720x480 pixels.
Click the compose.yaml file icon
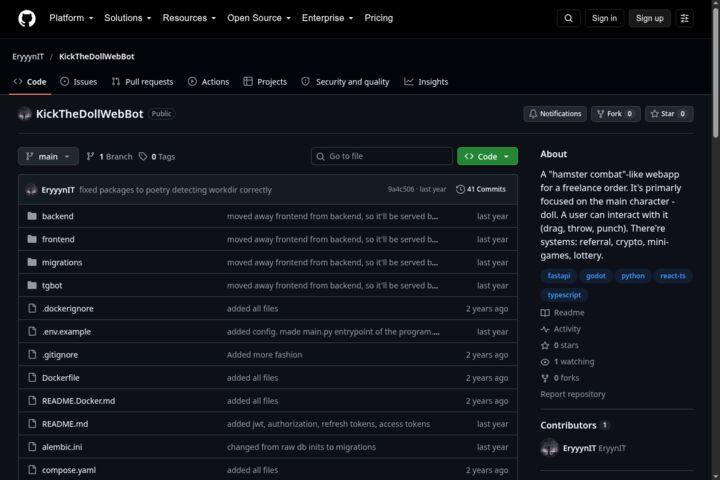tap(32, 469)
